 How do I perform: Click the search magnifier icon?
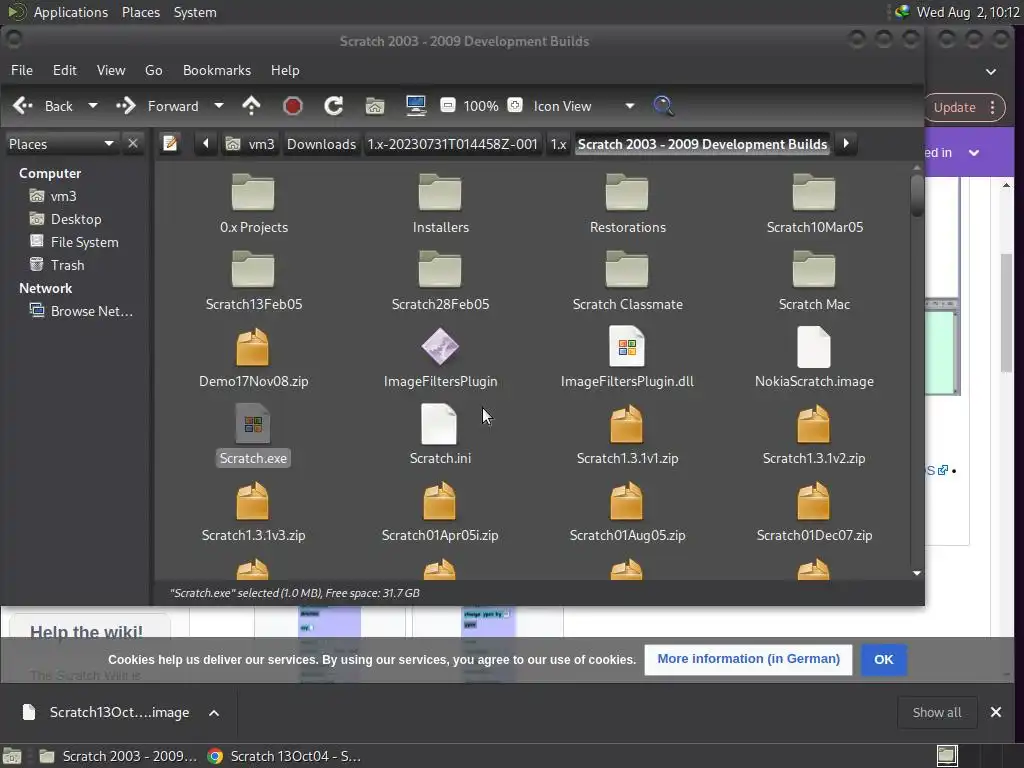click(x=663, y=106)
